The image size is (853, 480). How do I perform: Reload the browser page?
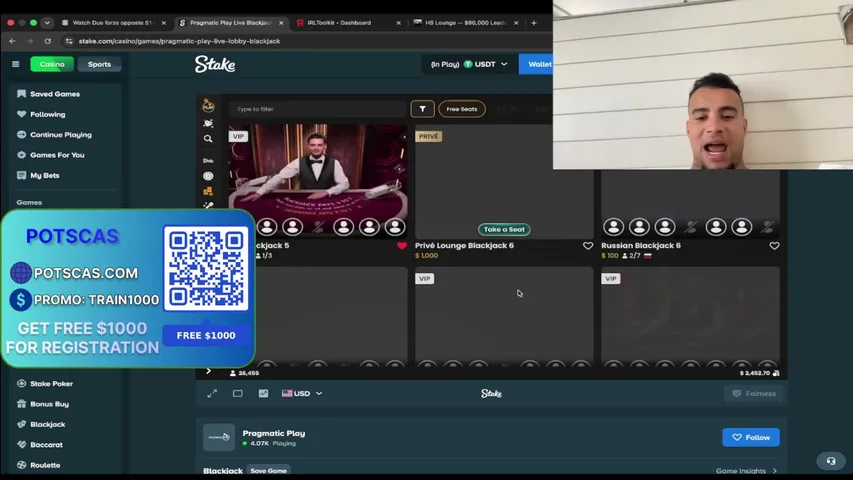pyautogui.click(x=48, y=41)
